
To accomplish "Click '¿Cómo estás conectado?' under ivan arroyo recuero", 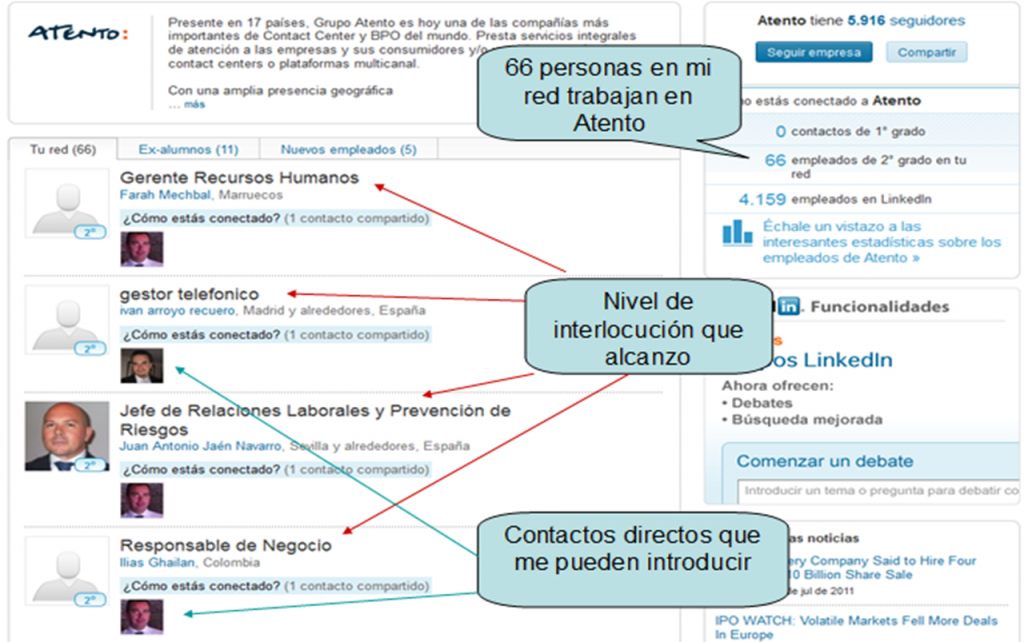I will 202,334.
